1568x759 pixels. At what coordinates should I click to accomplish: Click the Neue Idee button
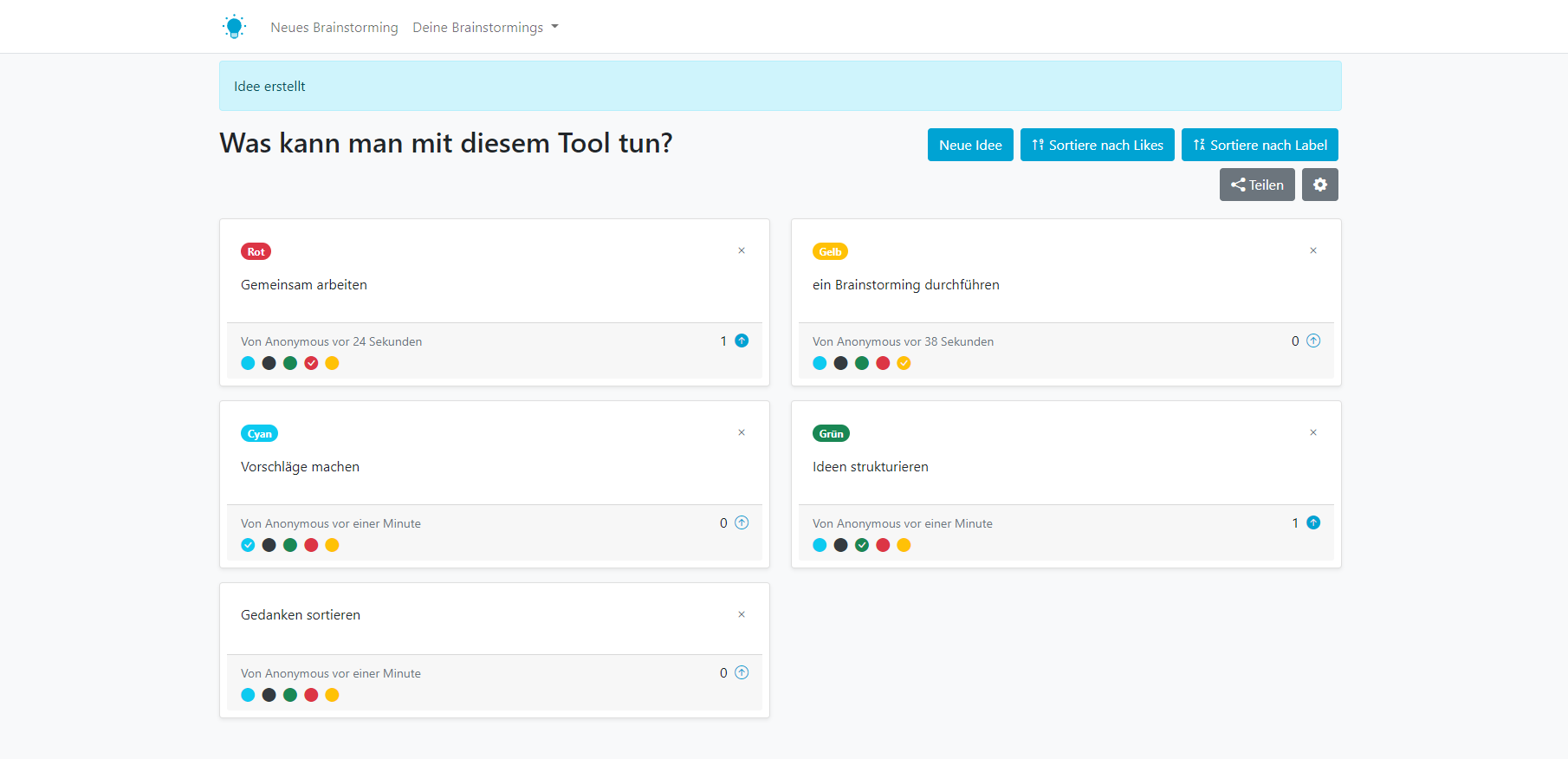[970, 145]
